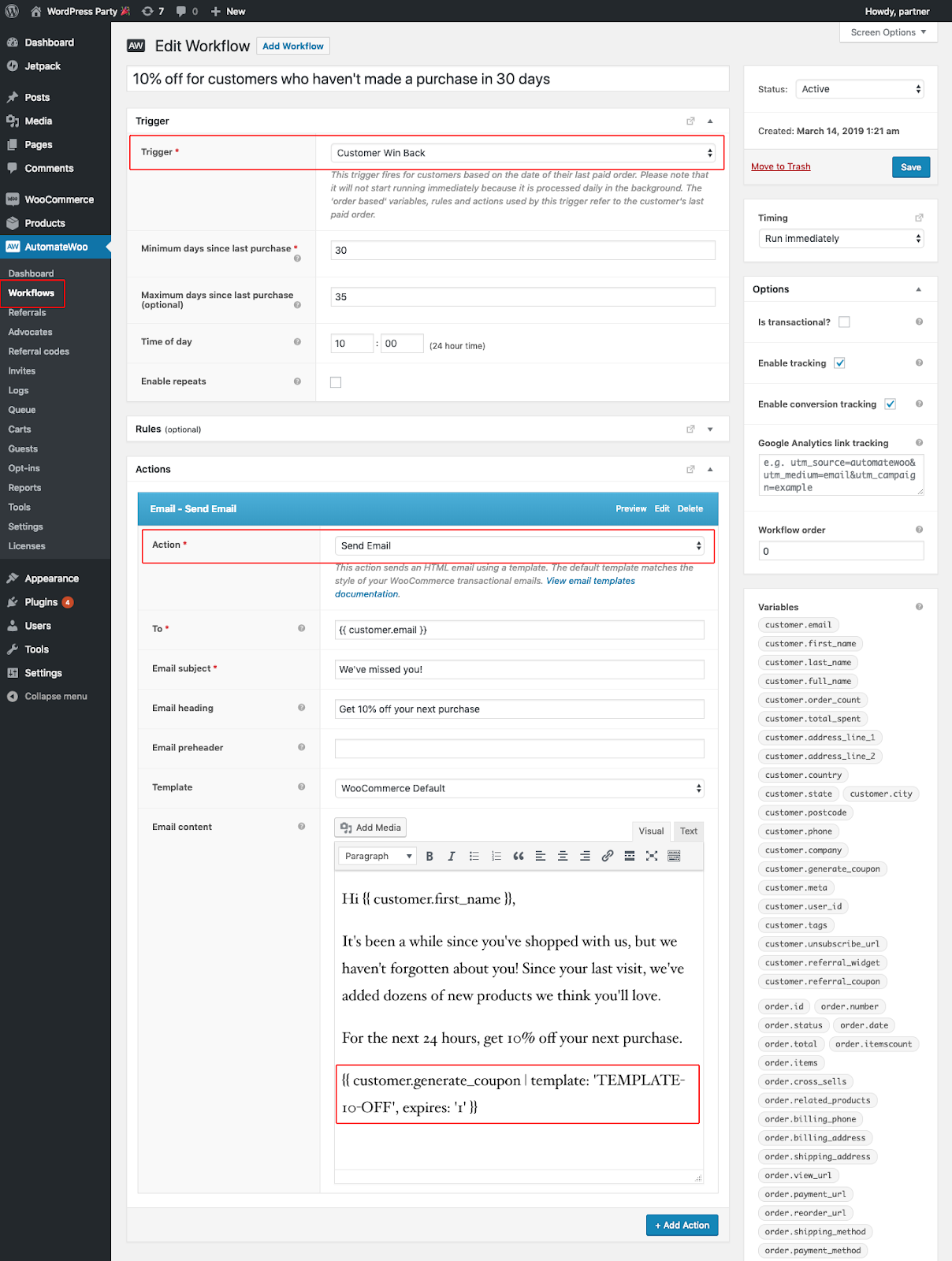Click help icon for Email heading
Viewport: 952px width, 1261px height.
point(301,708)
